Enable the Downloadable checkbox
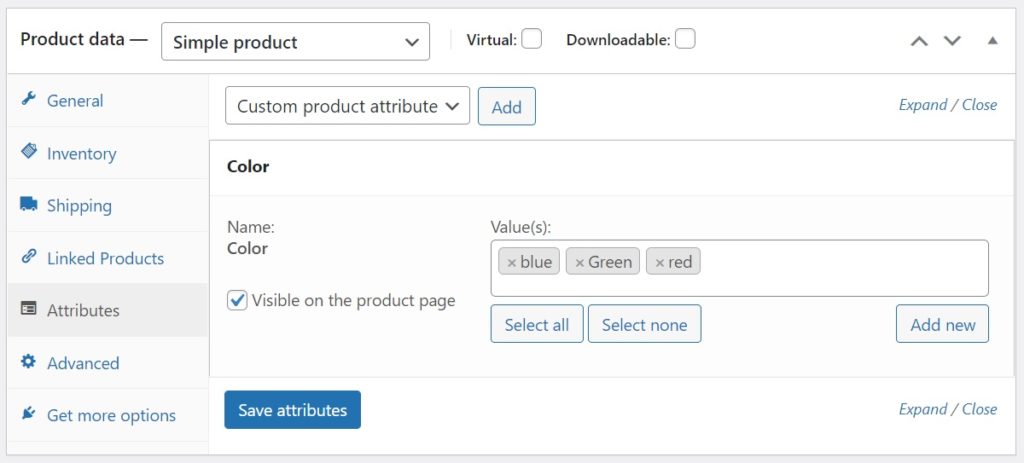Image resolution: width=1024 pixels, height=463 pixels. click(684, 39)
